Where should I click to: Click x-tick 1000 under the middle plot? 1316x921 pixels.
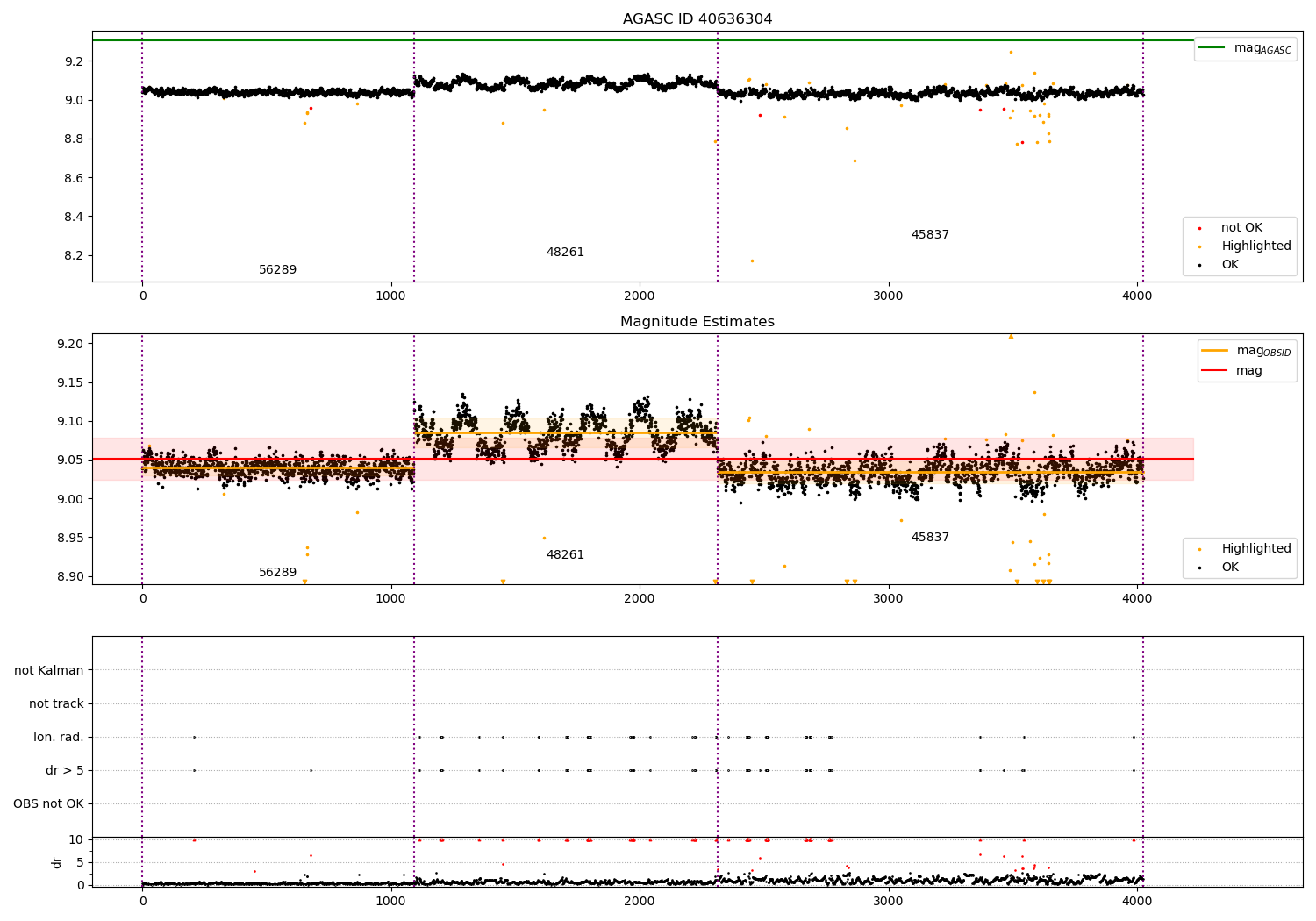(x=390, y=599)
